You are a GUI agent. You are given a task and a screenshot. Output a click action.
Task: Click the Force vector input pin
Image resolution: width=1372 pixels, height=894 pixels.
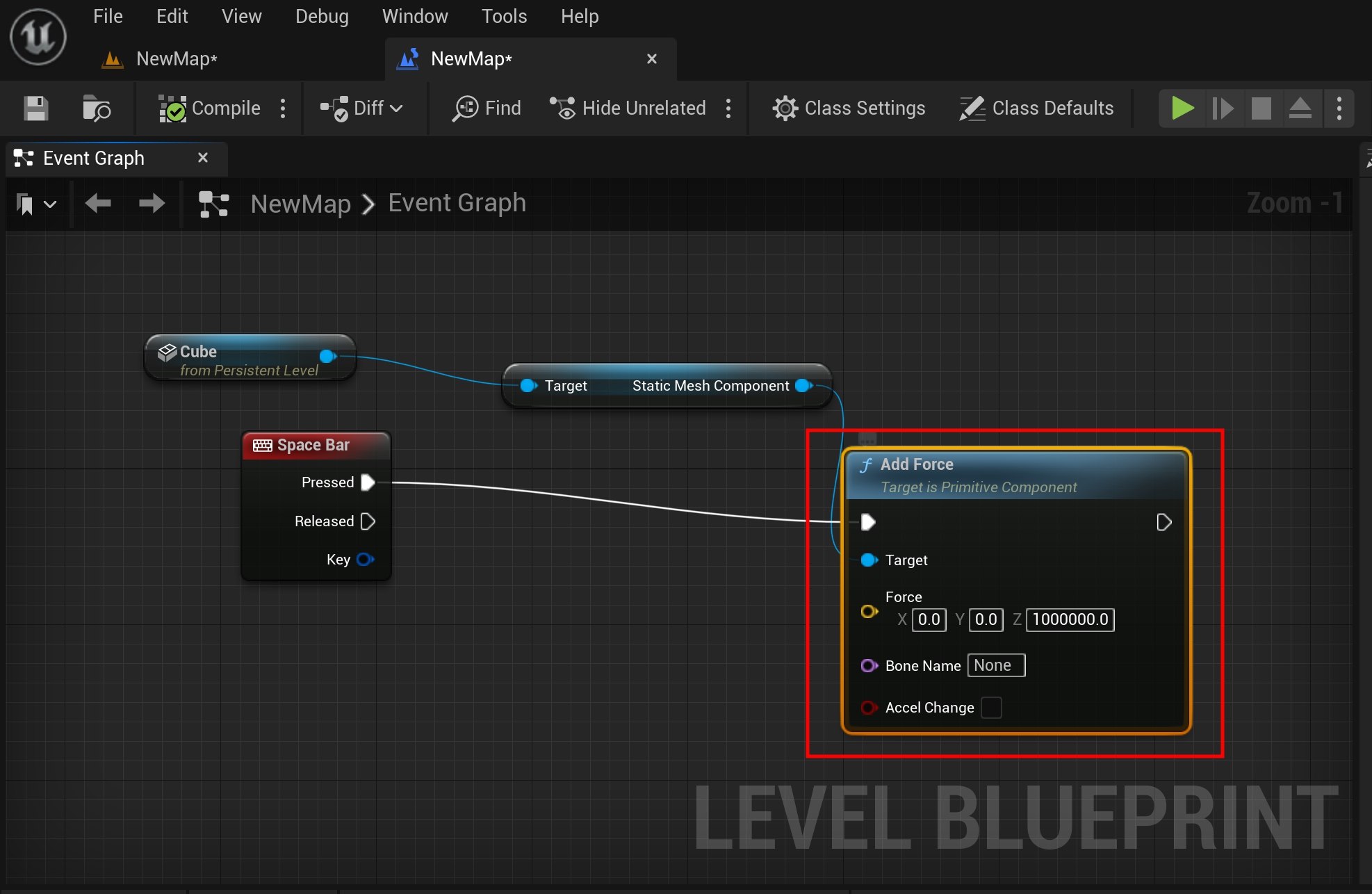(869, 612)
